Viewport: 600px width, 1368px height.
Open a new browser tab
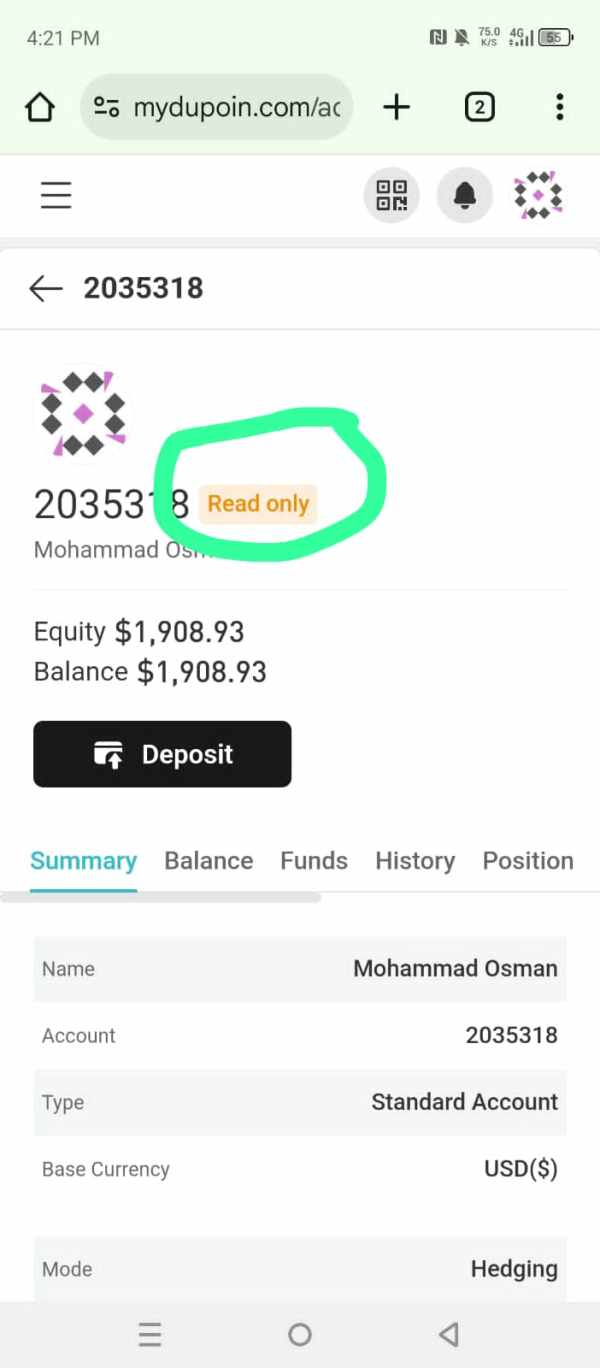coord(397,107)
